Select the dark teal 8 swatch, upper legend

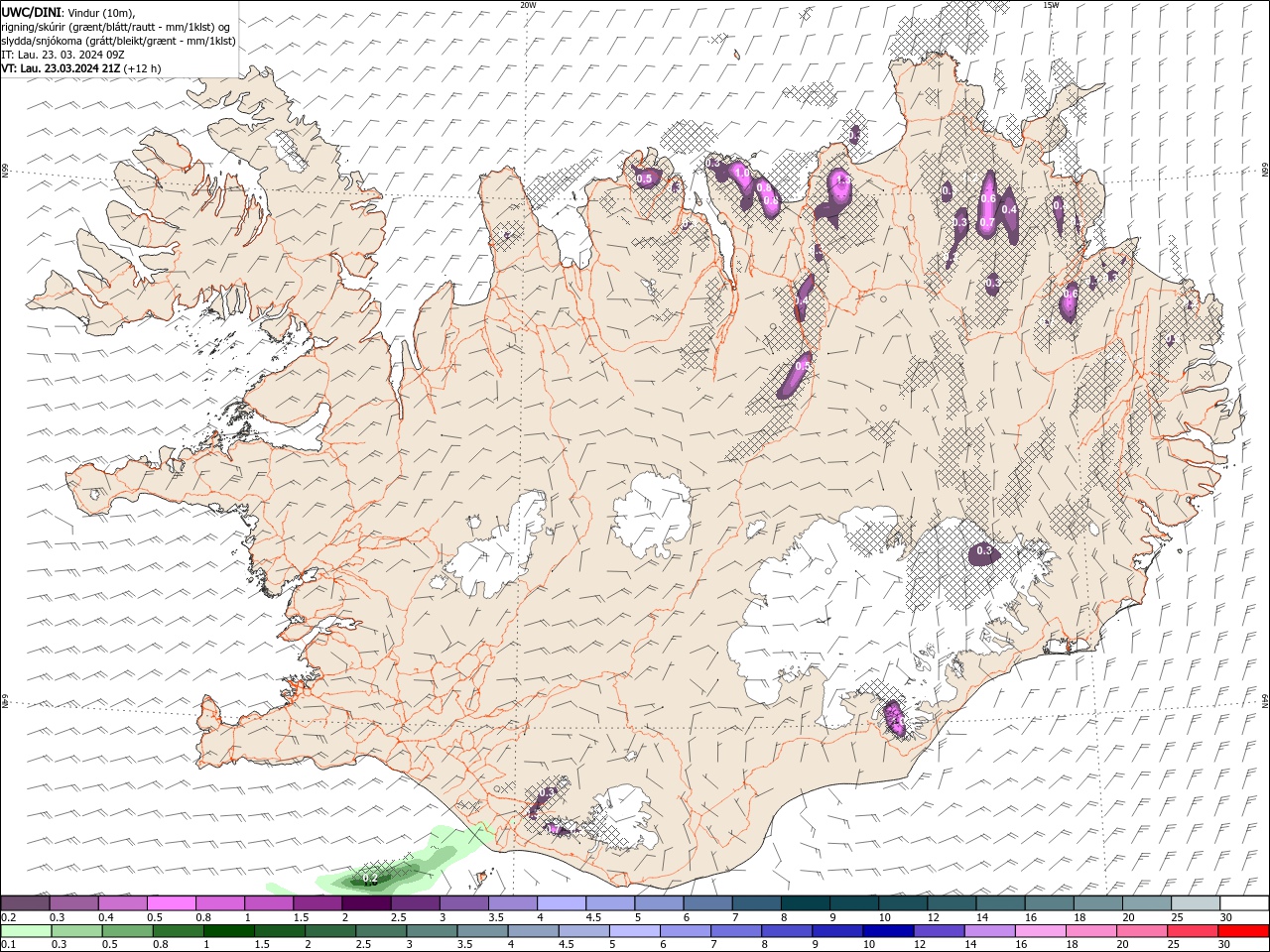pyautogui.click(x=806, y=903)
